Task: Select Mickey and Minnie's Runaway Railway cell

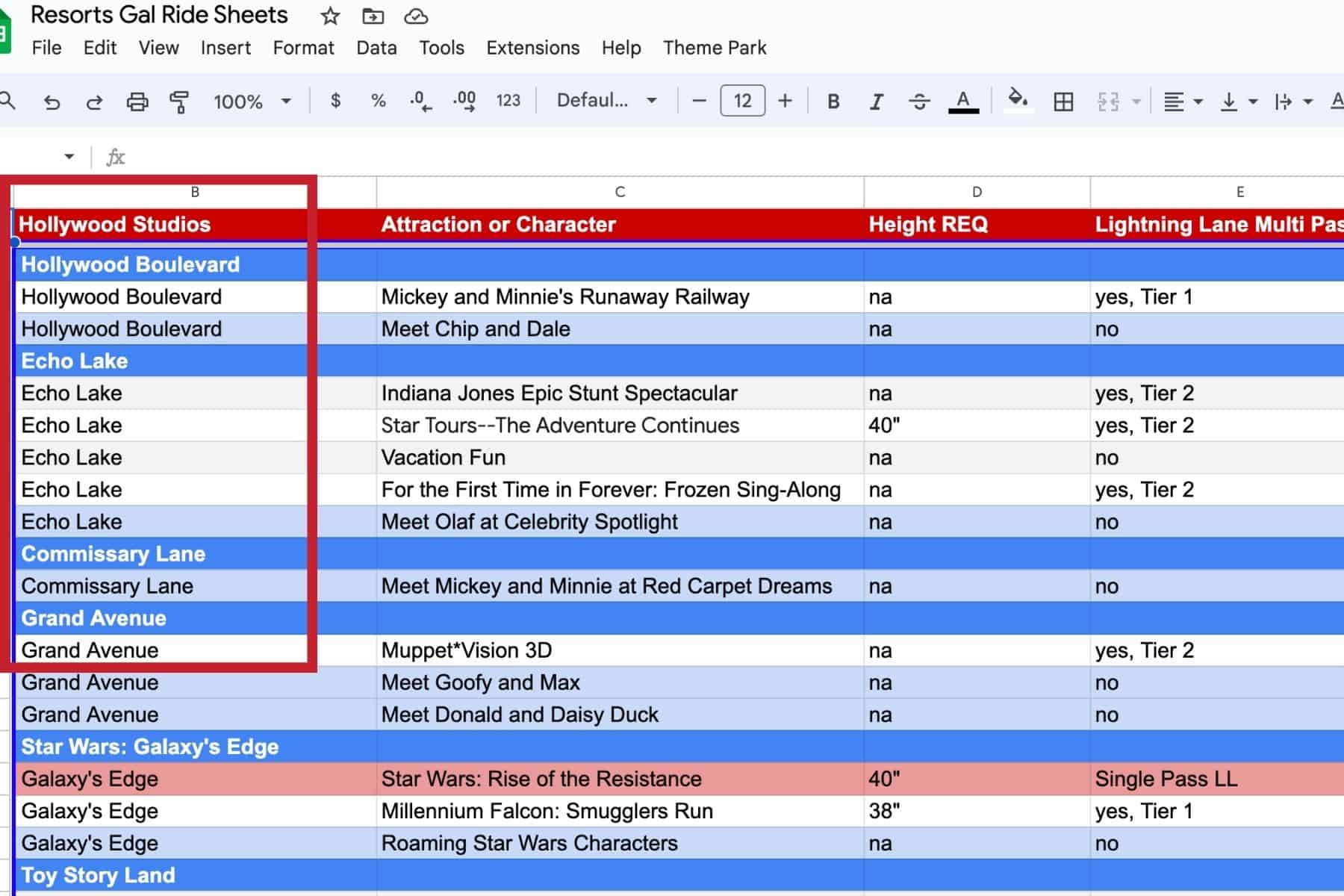Action: [620, 296]
